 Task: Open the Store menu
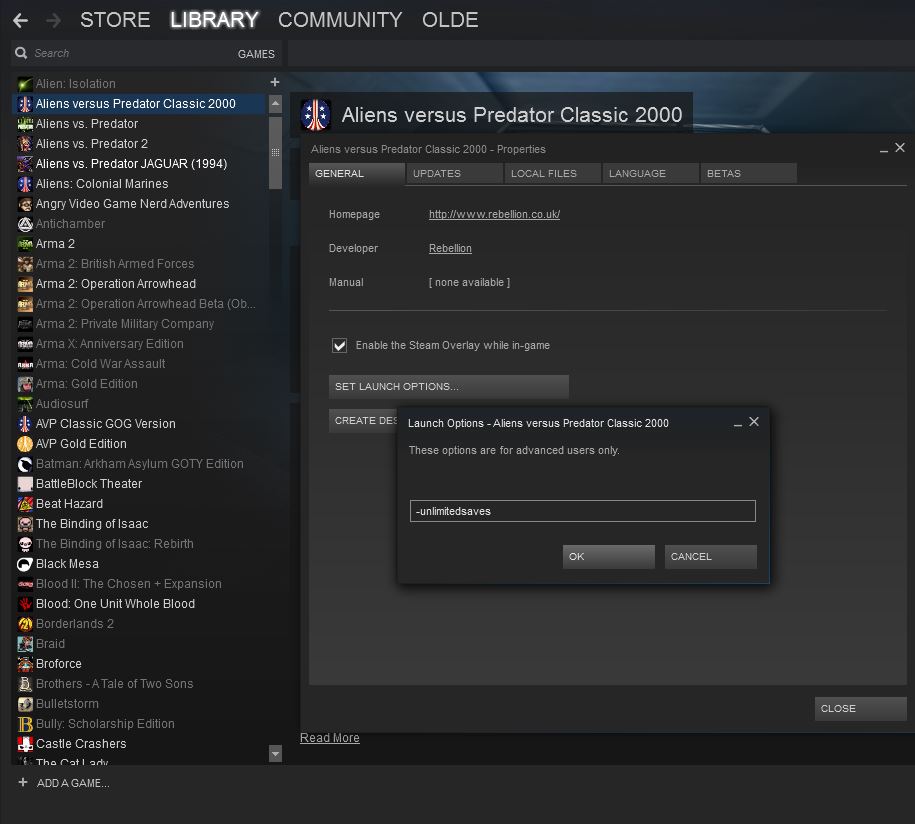[x=115, y=20]
